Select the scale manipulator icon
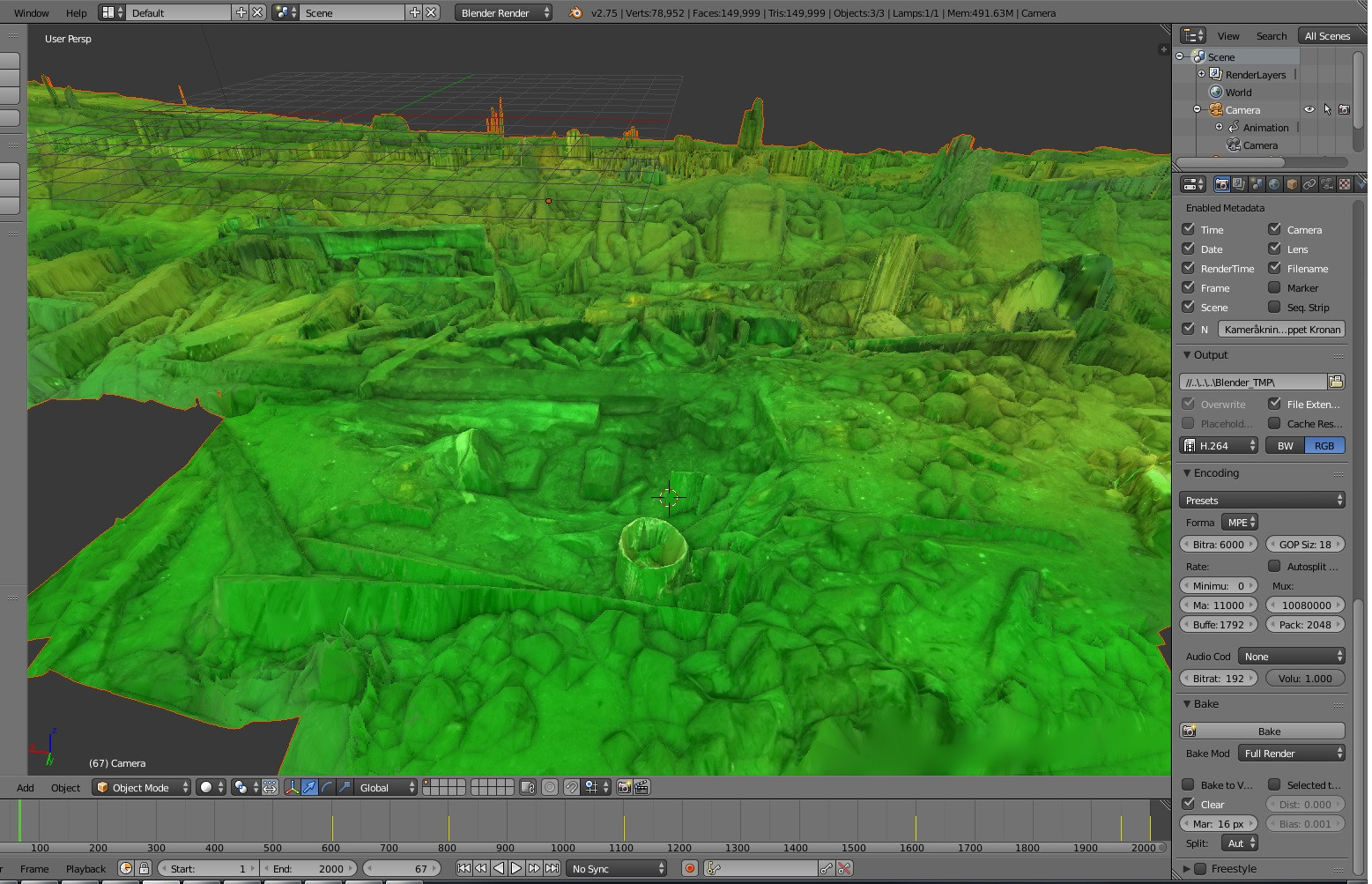This screenshot has width=1372, height=884. pos(345,787)
